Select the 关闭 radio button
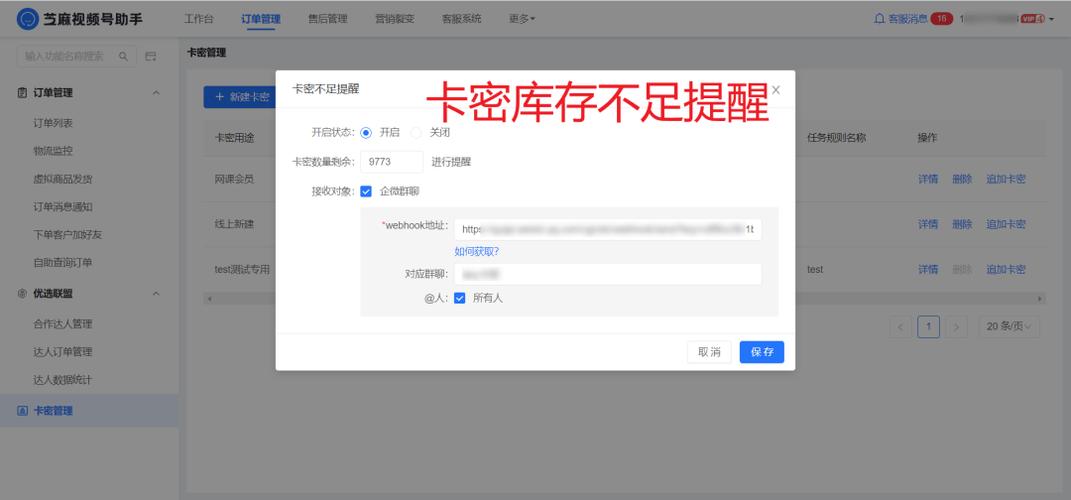Image resolution: width=1071 pixels, height=500 pixels. [x=416, y=132]
